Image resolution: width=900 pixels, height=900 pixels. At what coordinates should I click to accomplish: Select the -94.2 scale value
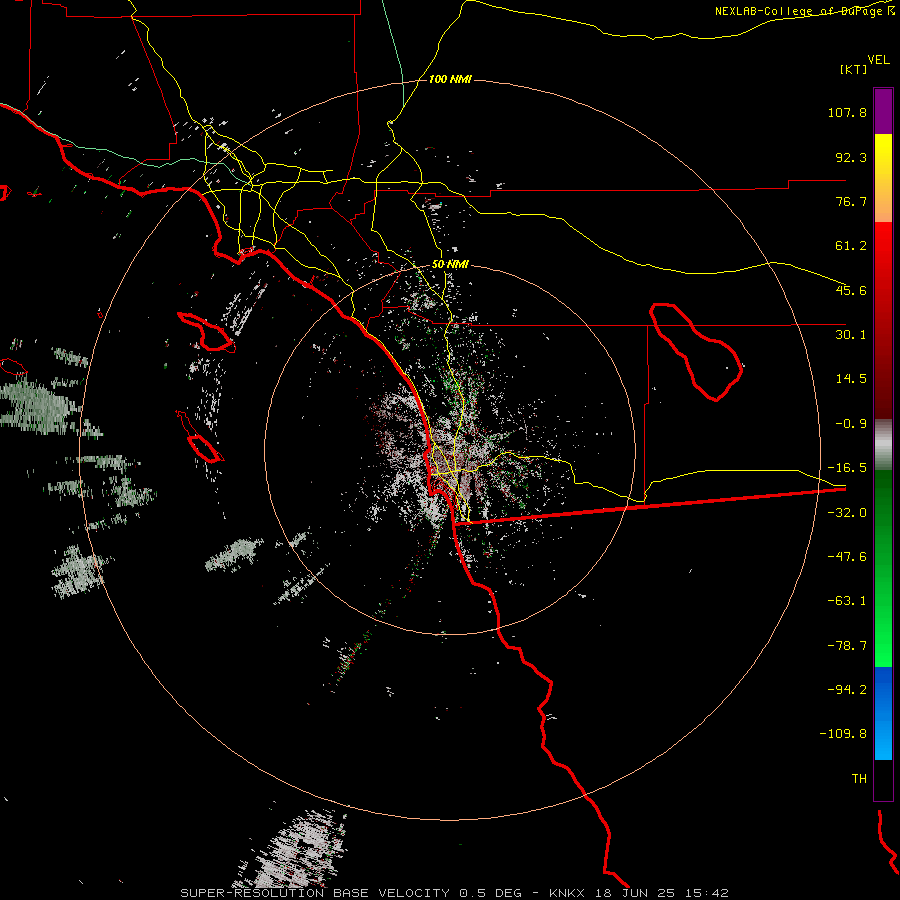point(847,690)
